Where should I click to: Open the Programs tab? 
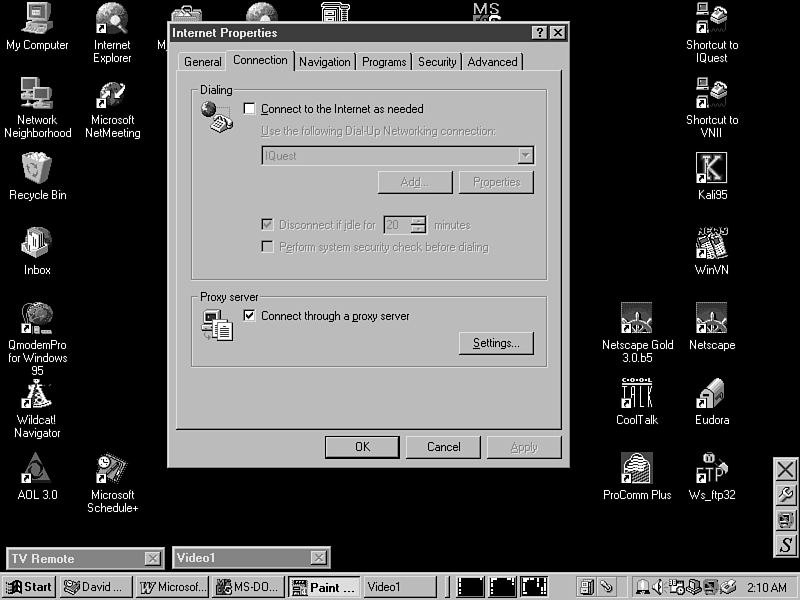(x=384, y=62)
